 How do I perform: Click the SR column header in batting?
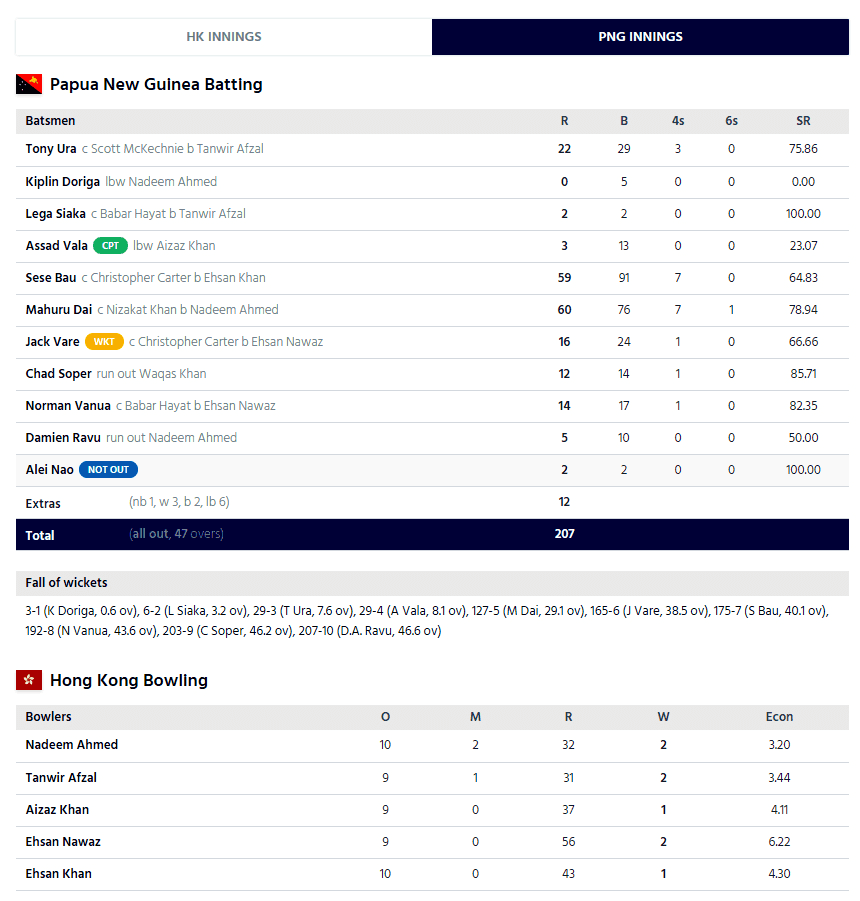click(803, 121)
